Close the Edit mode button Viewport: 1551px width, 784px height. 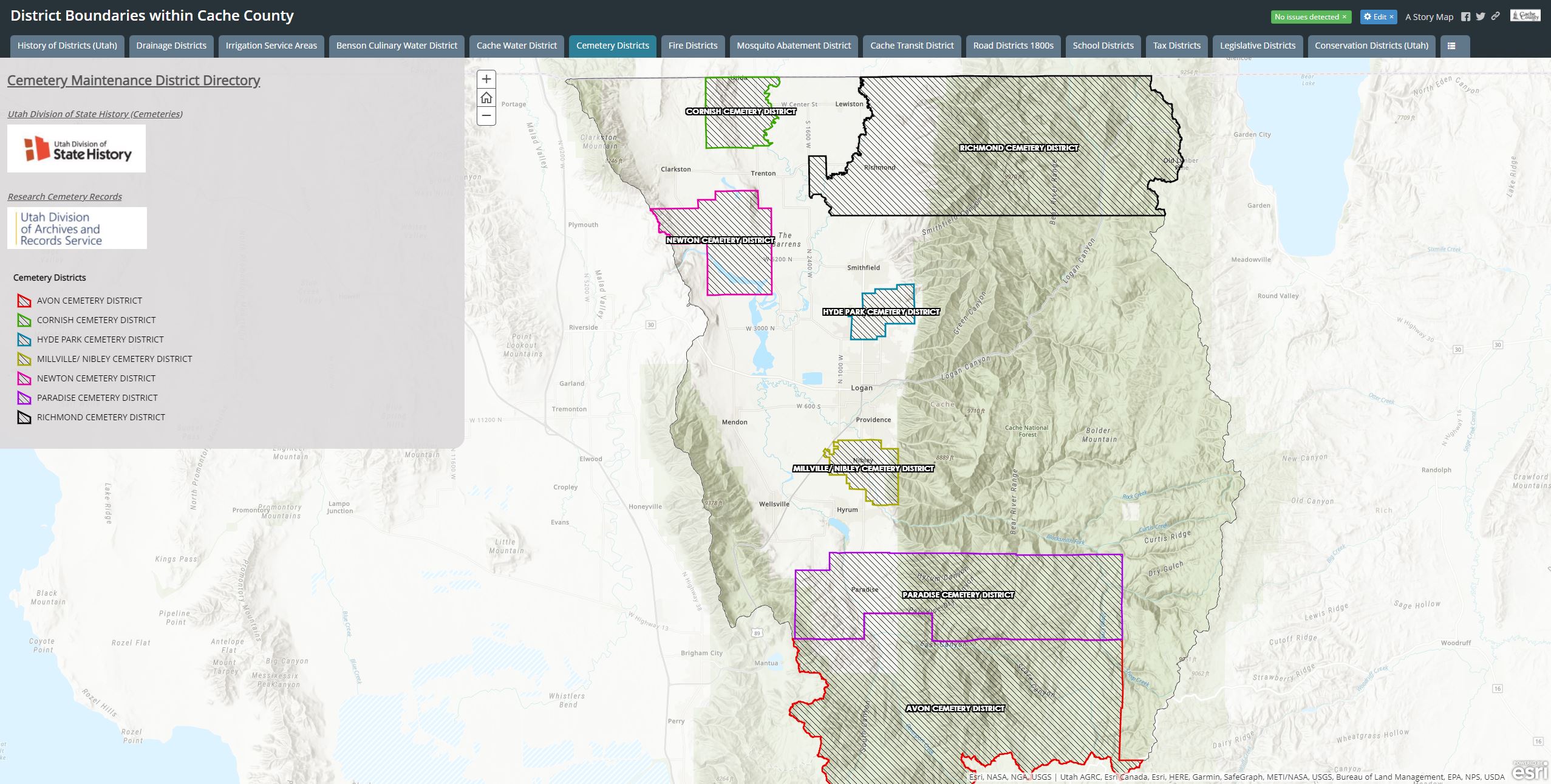point(1391,16)
